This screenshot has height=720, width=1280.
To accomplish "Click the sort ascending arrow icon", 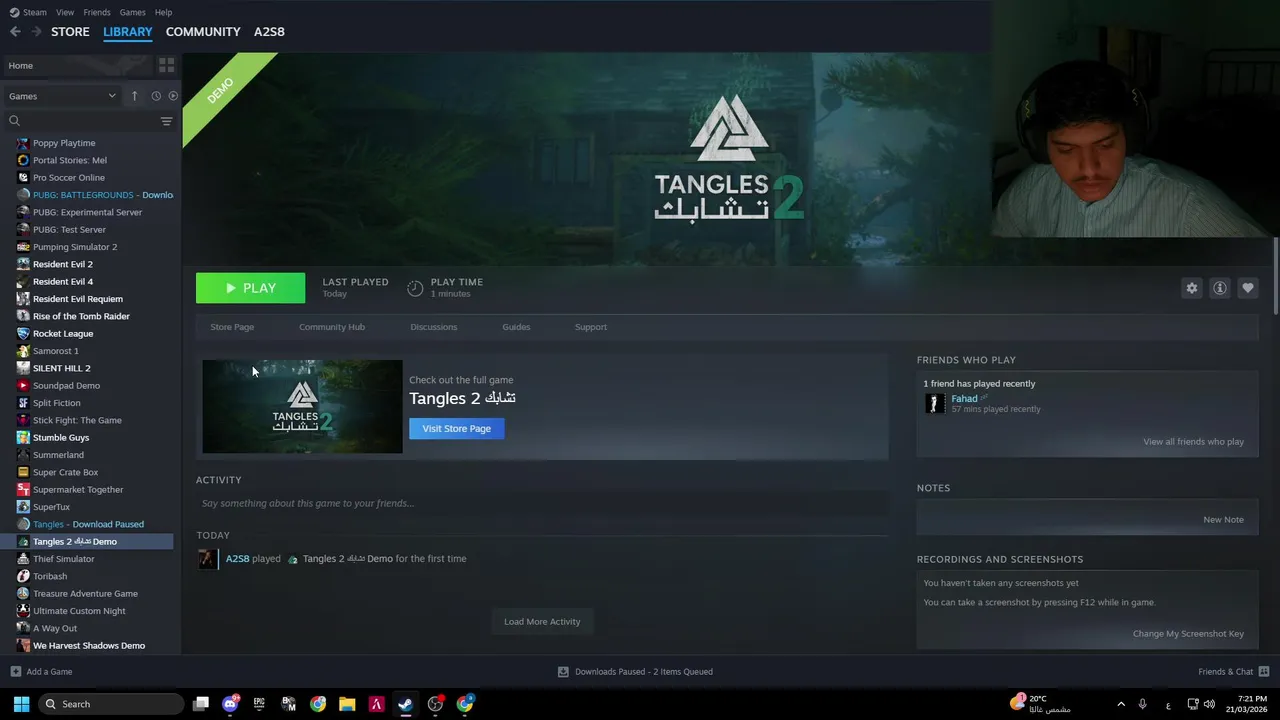I will point(134,96).
